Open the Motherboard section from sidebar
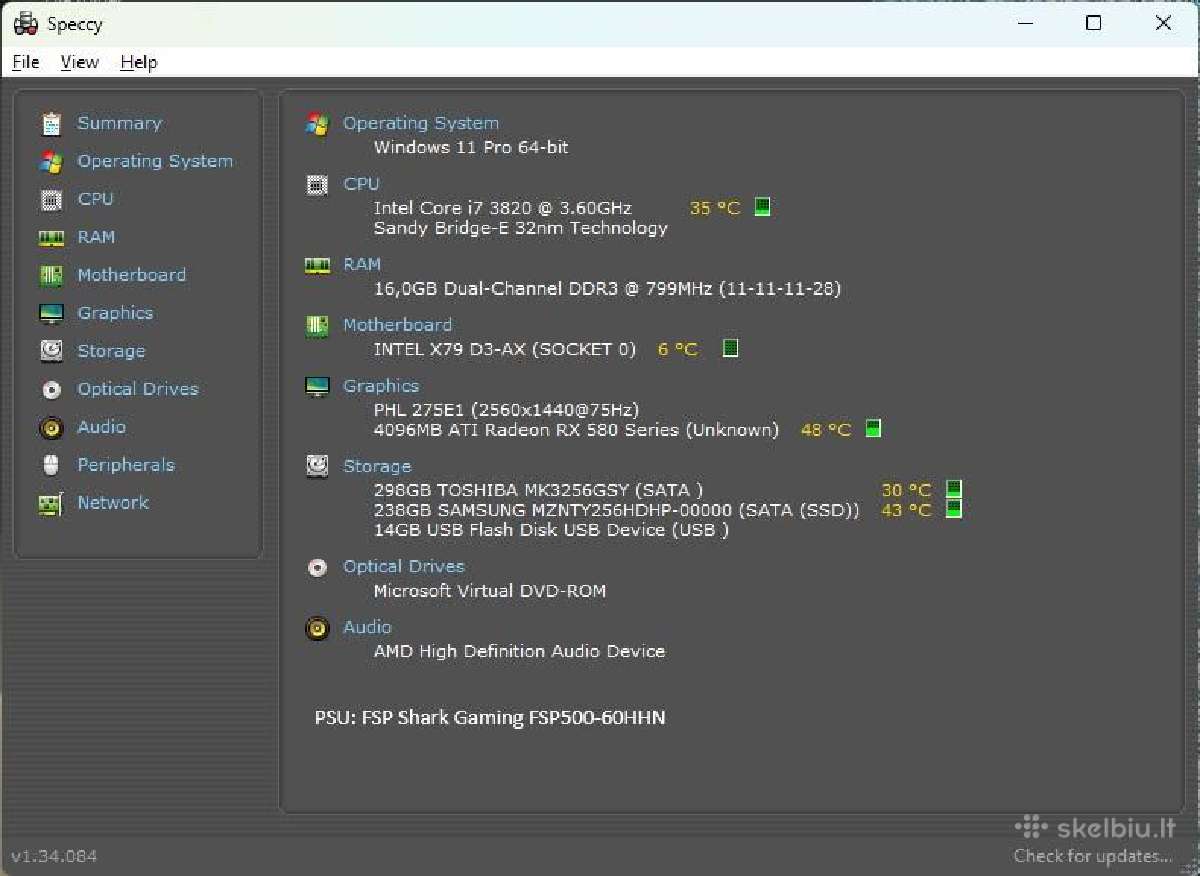The image size is (1200, 876). (132, 275)
